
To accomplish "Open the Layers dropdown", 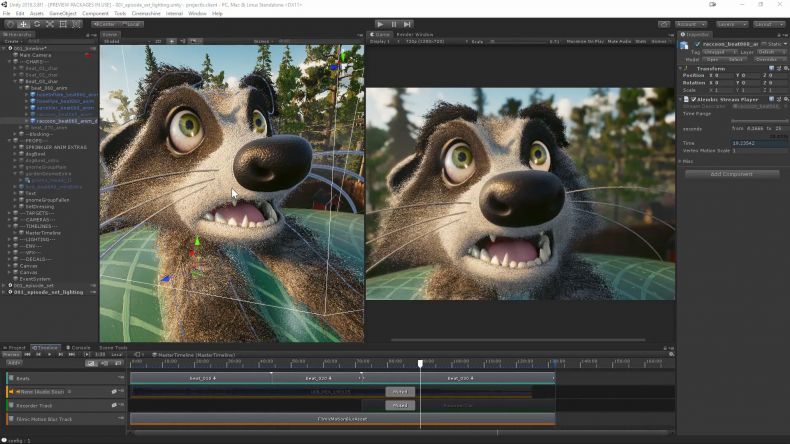I will (x=731, y=24).
